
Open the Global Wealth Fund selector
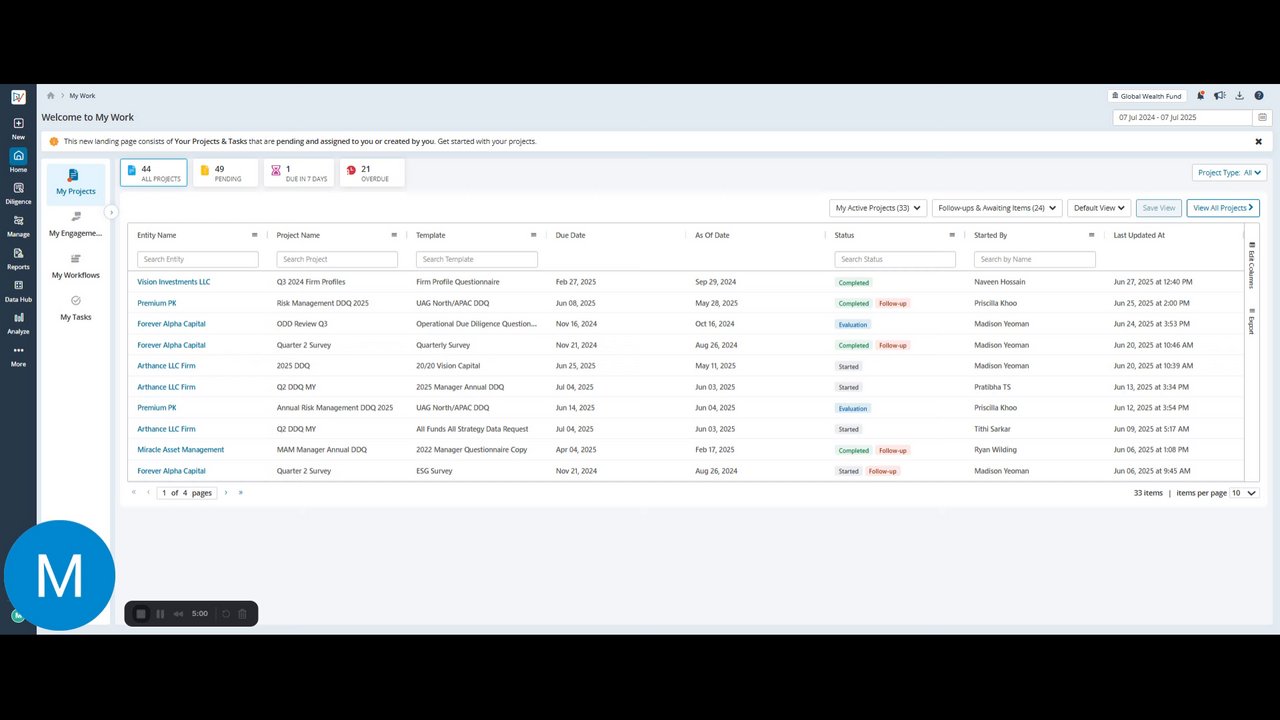pos(1146,96)
